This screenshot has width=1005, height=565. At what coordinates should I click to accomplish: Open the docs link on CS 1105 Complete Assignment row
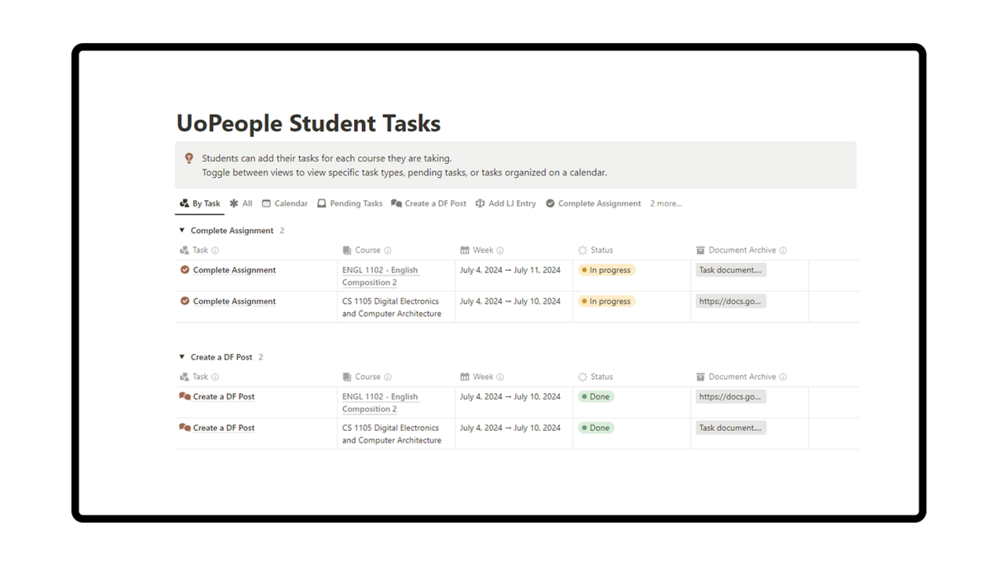click(730, 301)
